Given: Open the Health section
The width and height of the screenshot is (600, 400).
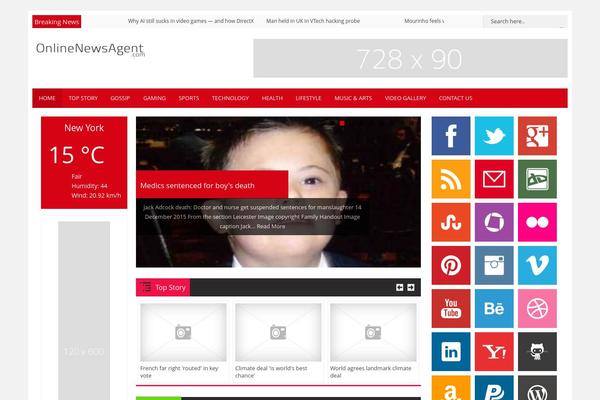Looking at the screenshot, I should (x=272, y=98).
